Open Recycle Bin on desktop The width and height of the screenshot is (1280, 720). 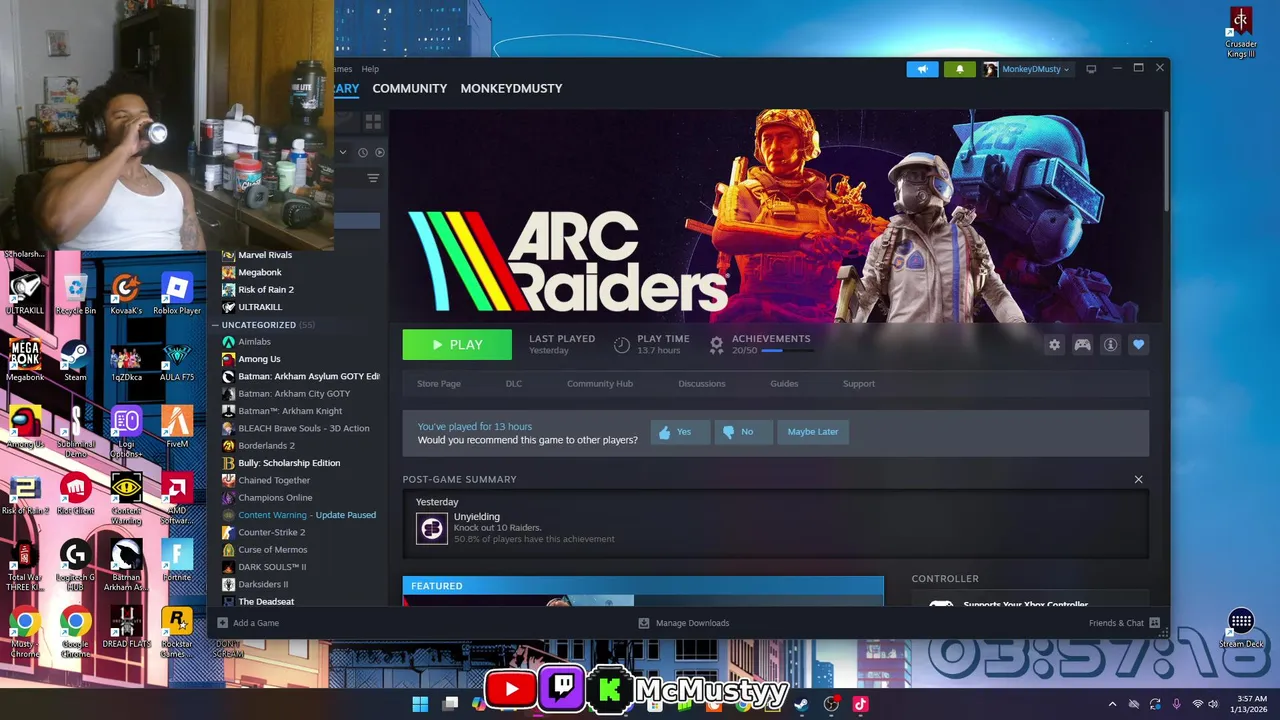76,294
